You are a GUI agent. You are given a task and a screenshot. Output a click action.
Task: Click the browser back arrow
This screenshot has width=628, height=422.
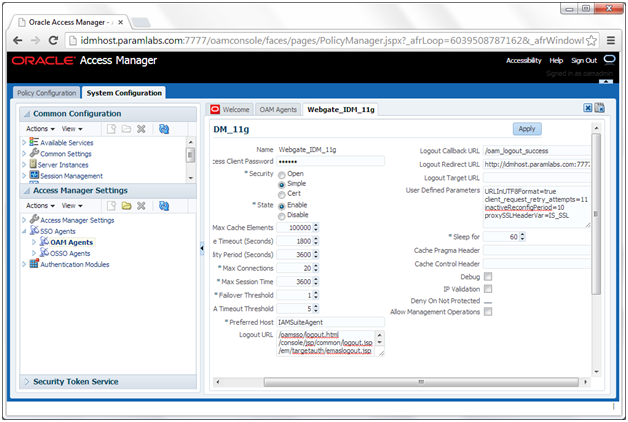coord(17,40)
